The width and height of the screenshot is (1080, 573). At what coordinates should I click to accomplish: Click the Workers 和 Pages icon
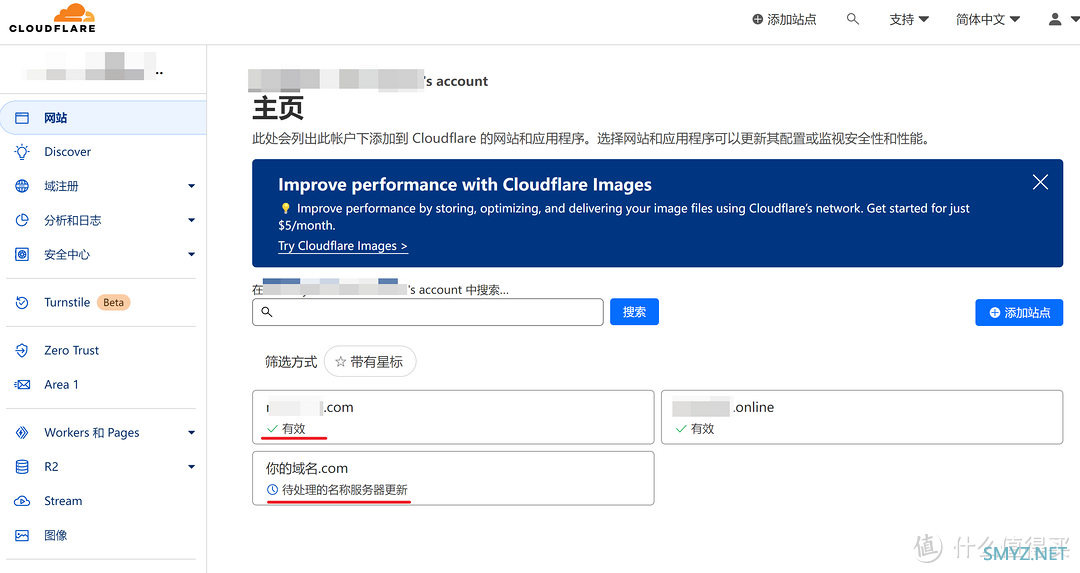22,433
